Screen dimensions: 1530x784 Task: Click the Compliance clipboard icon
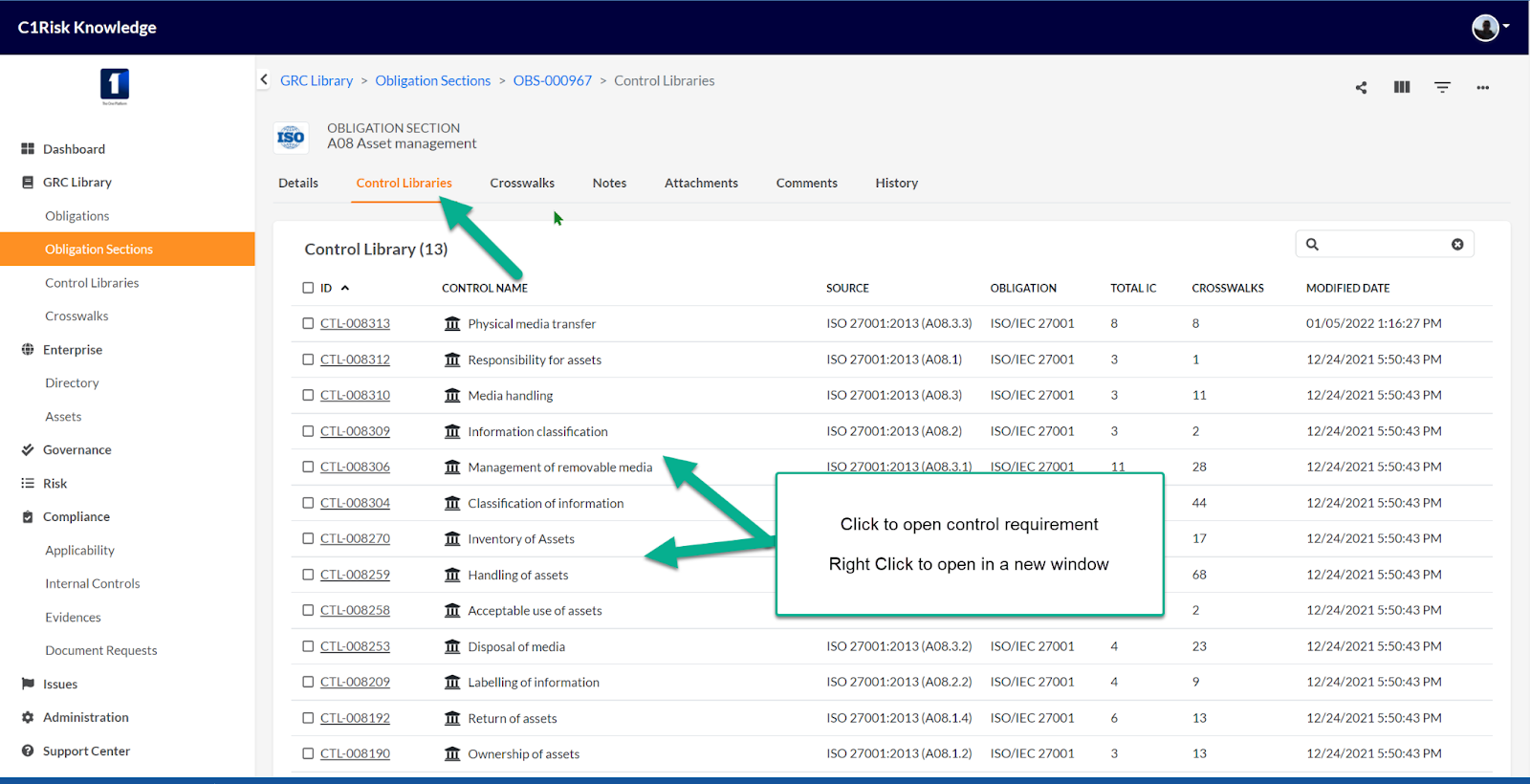click(28, 516)
